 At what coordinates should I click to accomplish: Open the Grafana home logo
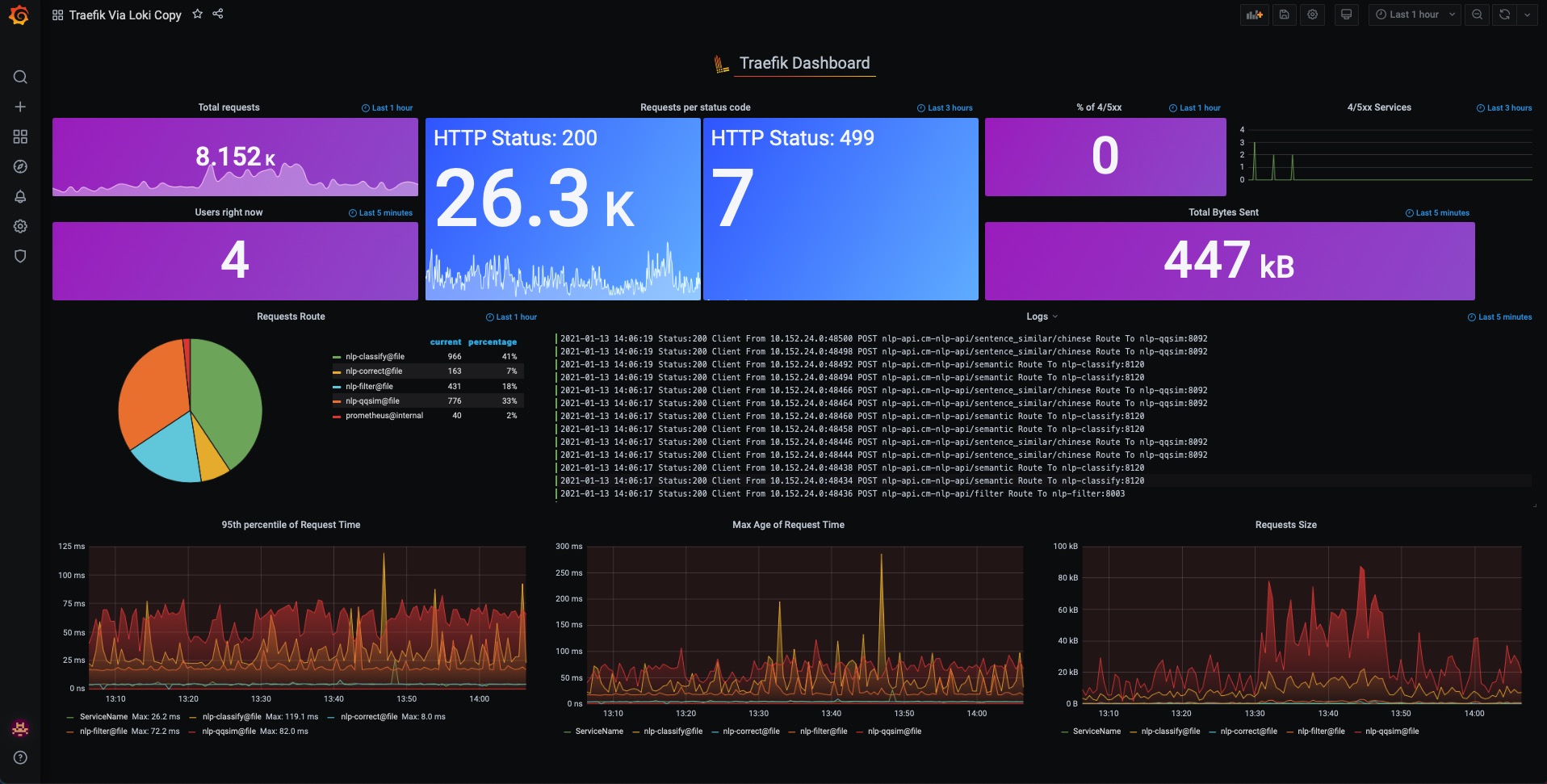(x=19, y=15)
